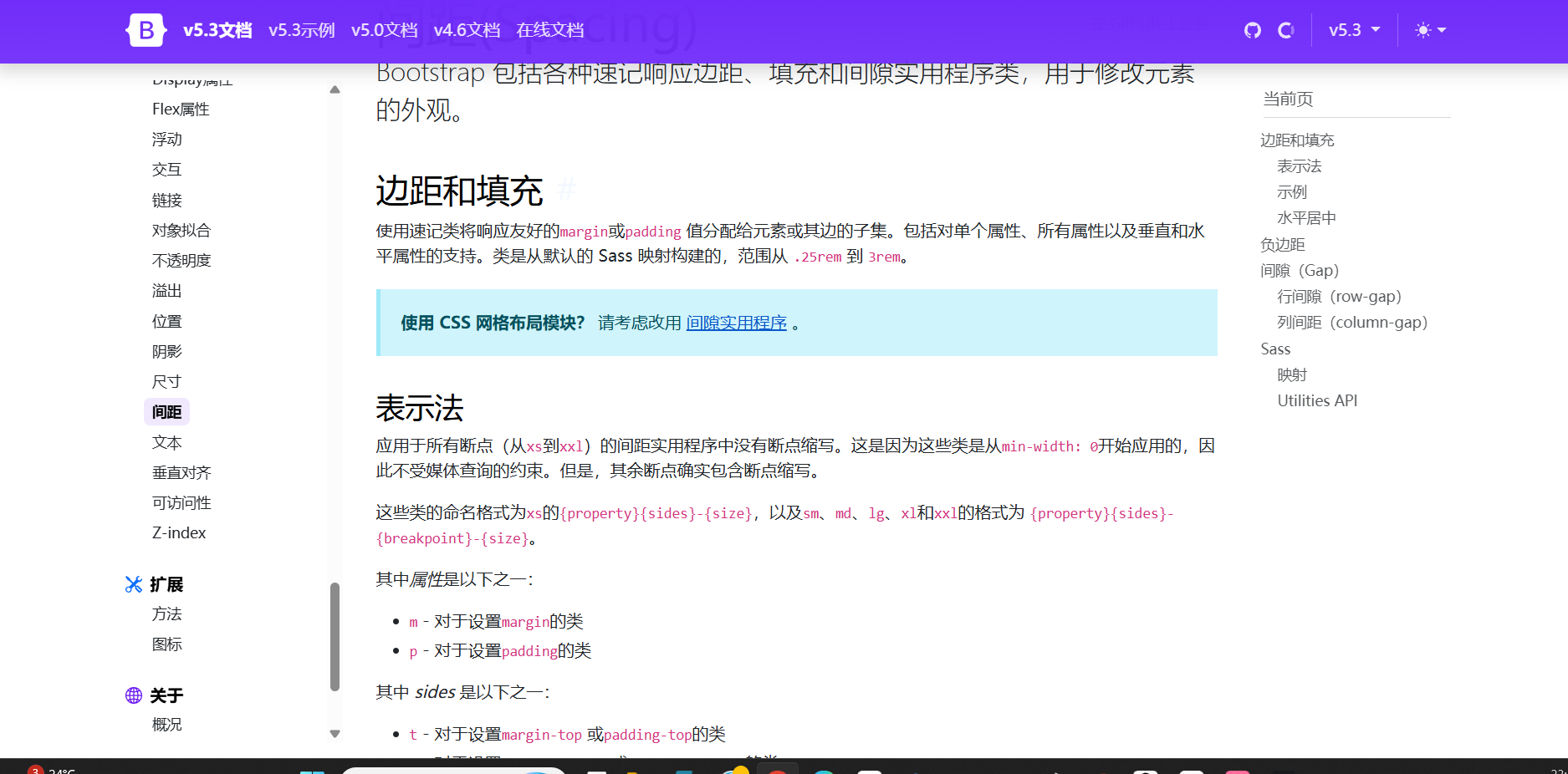This screenshot has width=1568, height=774.
Task: Click the sidebar scrollbar thumb
Action: point(335,637)
